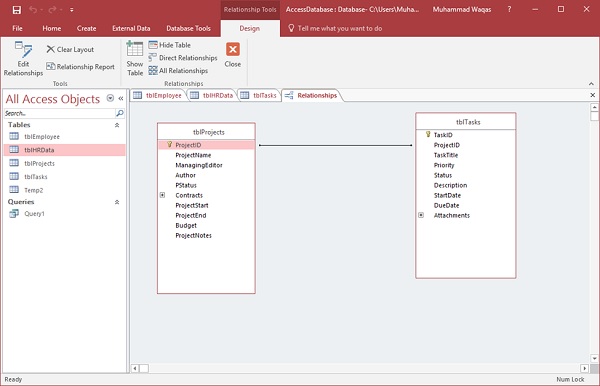The image size is (600, 386).
Task: Close the document window with the X
Action: coord(592,95)
